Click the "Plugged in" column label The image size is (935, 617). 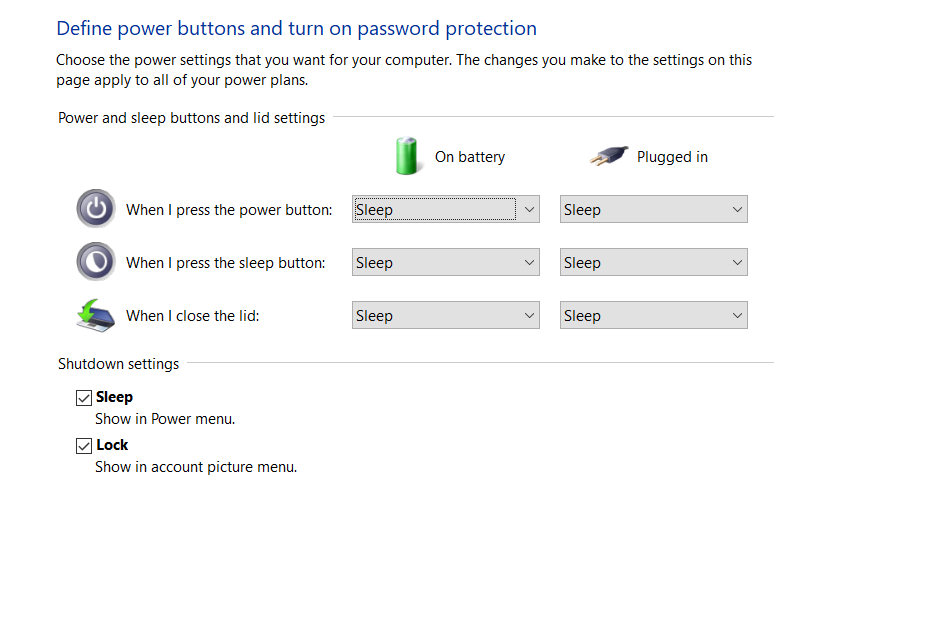(x=672, y=157)
